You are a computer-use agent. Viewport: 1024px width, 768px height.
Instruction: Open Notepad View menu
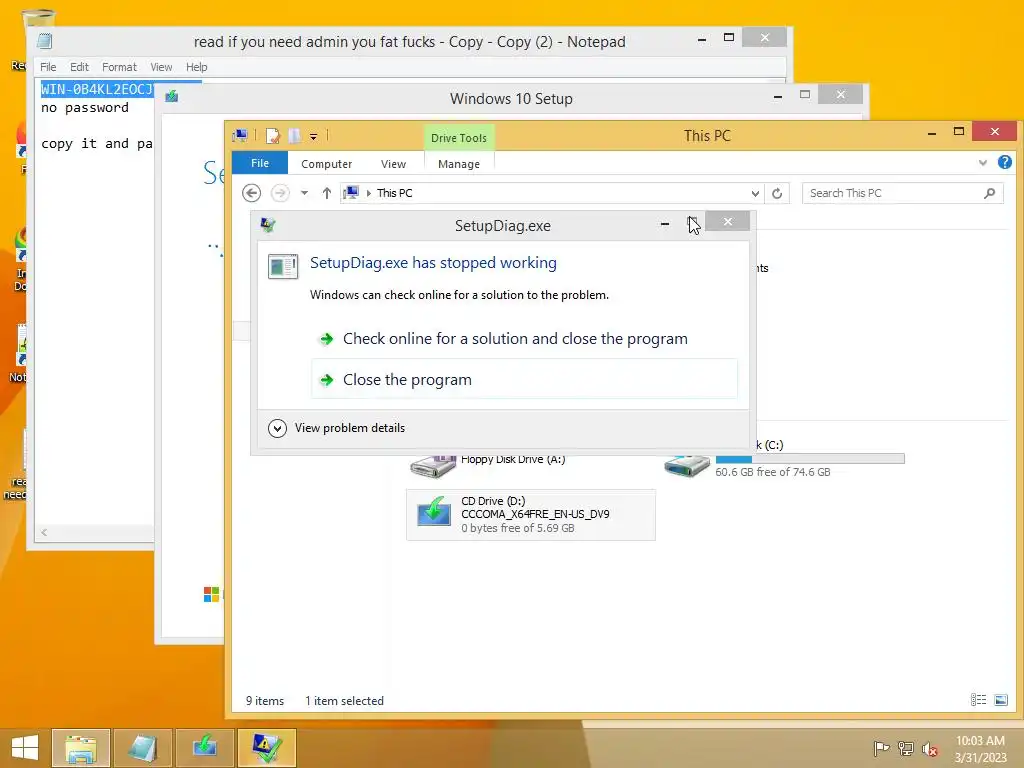point(161,67)
